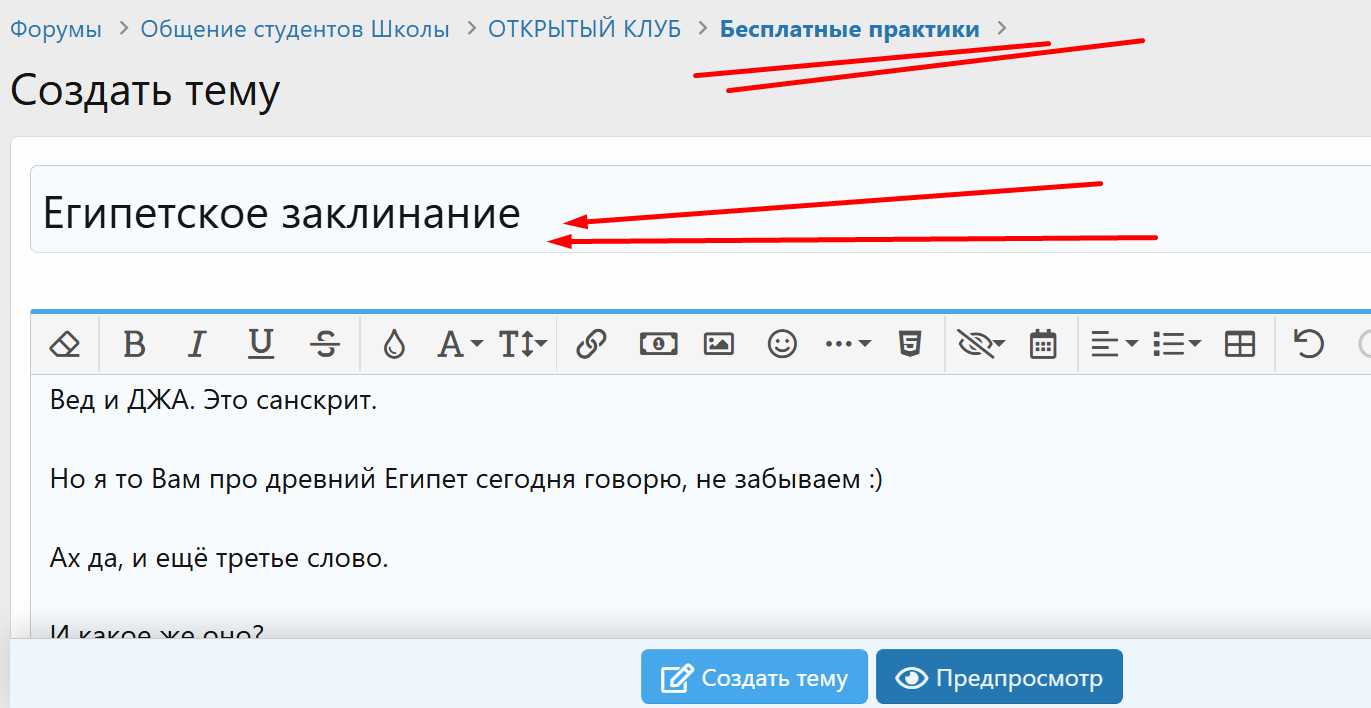Toggle bold formatting
The height and width of the screenshot is (708, 1371).
click(135, 344)
